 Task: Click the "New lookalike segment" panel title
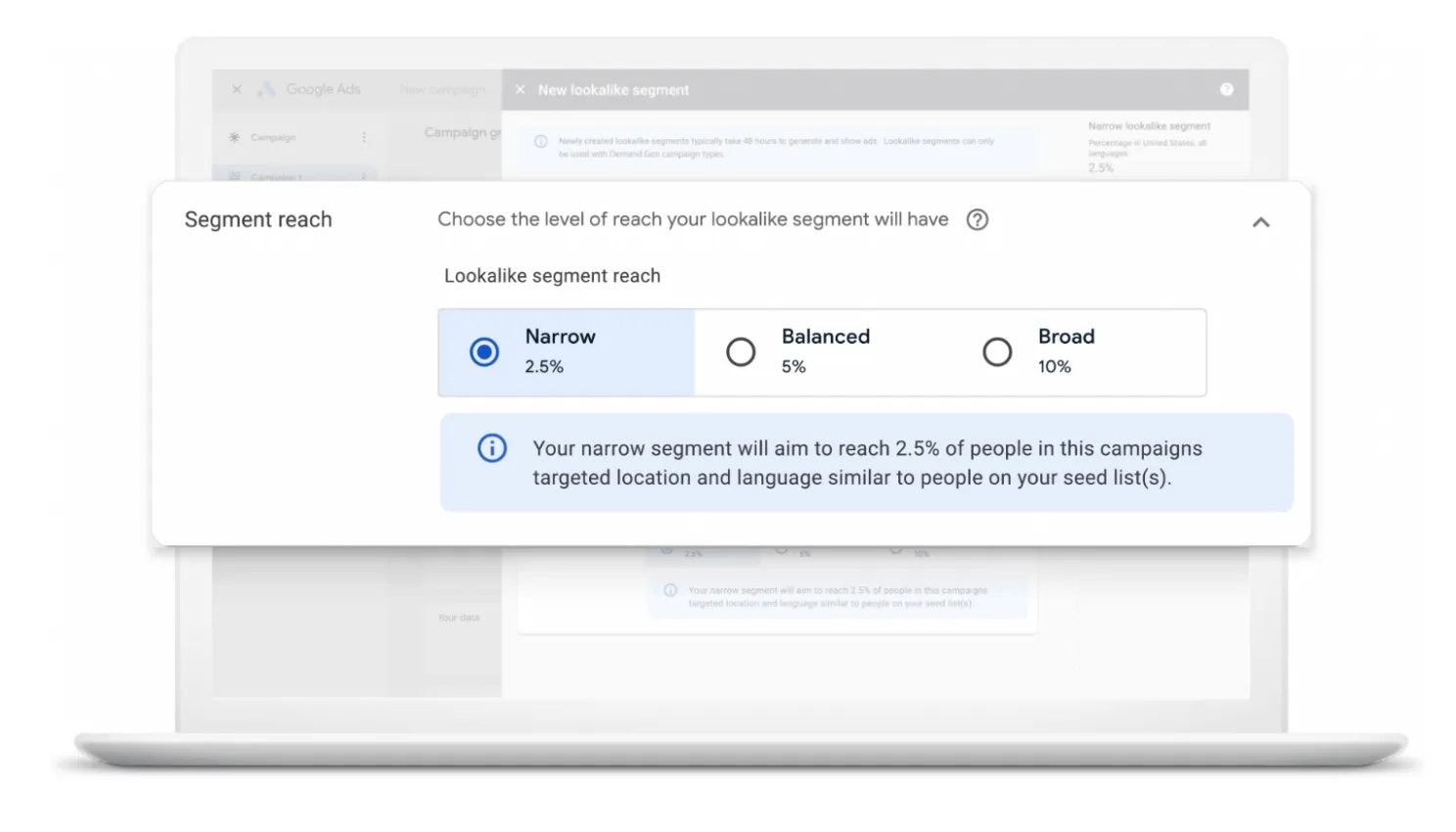point(614,90)
